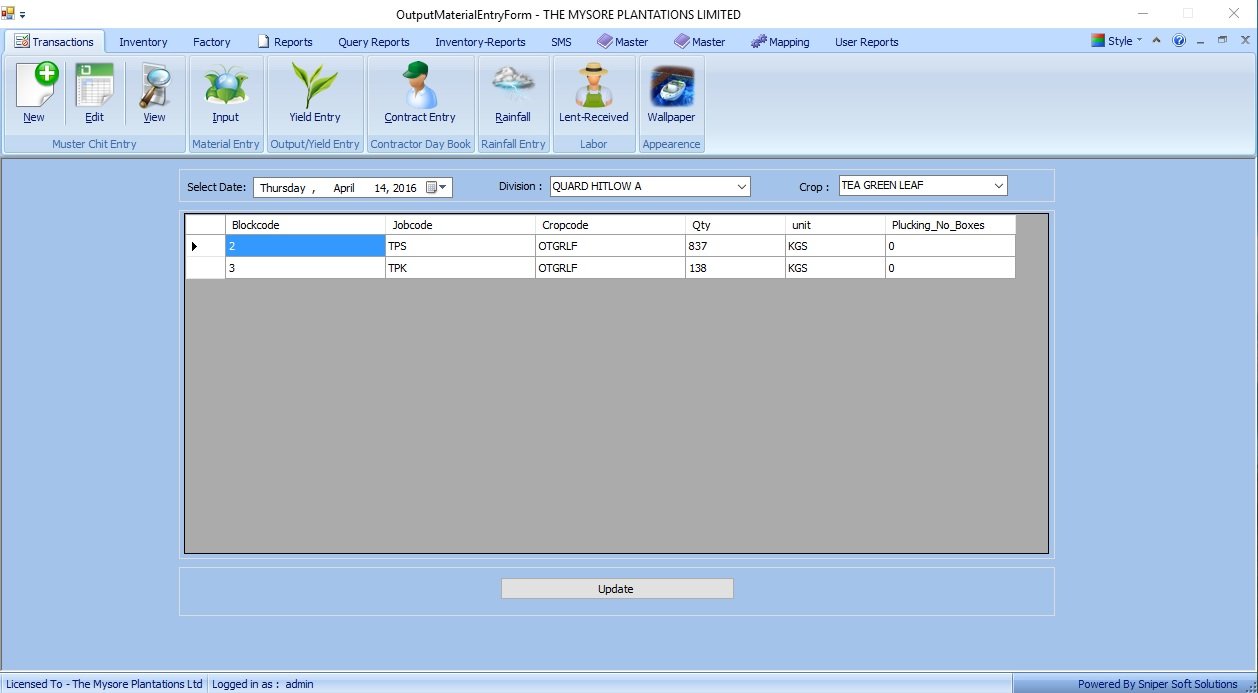Expand the Crop dropdown list

[998, 186]
